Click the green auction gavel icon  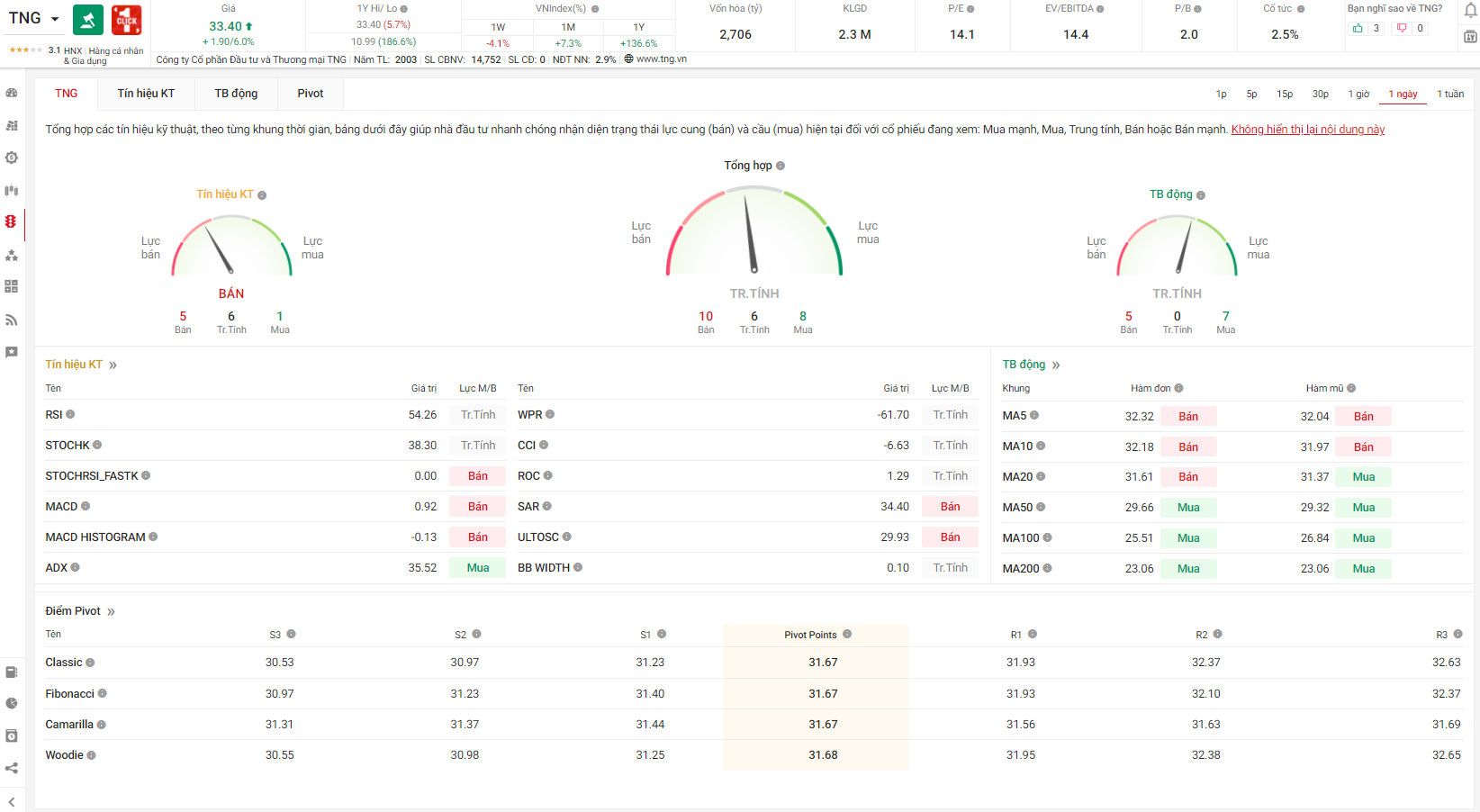coord(88,20)
